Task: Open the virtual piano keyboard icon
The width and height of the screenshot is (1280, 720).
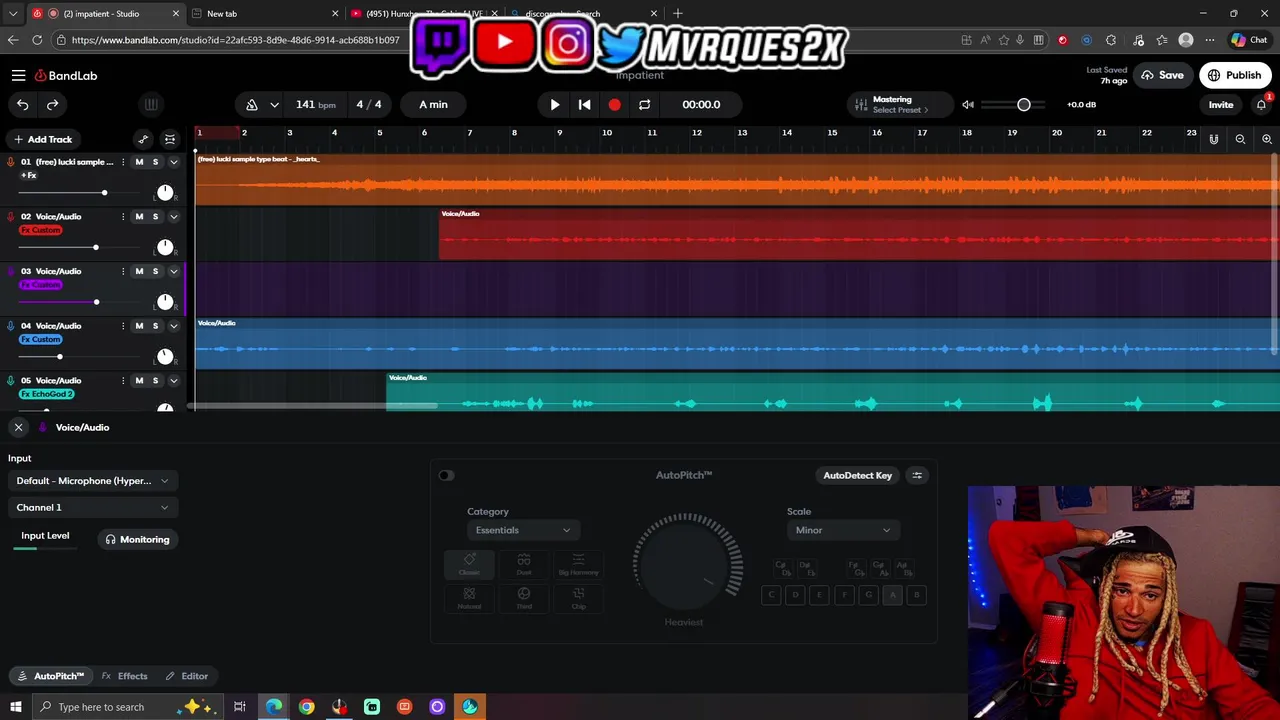Action: pos(151,104)
